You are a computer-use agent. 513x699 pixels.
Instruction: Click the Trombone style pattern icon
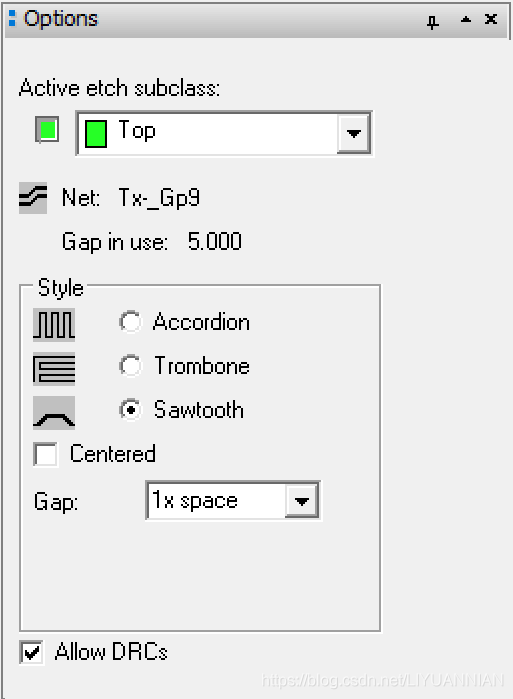pyautogui.click(x=54, y=368)
